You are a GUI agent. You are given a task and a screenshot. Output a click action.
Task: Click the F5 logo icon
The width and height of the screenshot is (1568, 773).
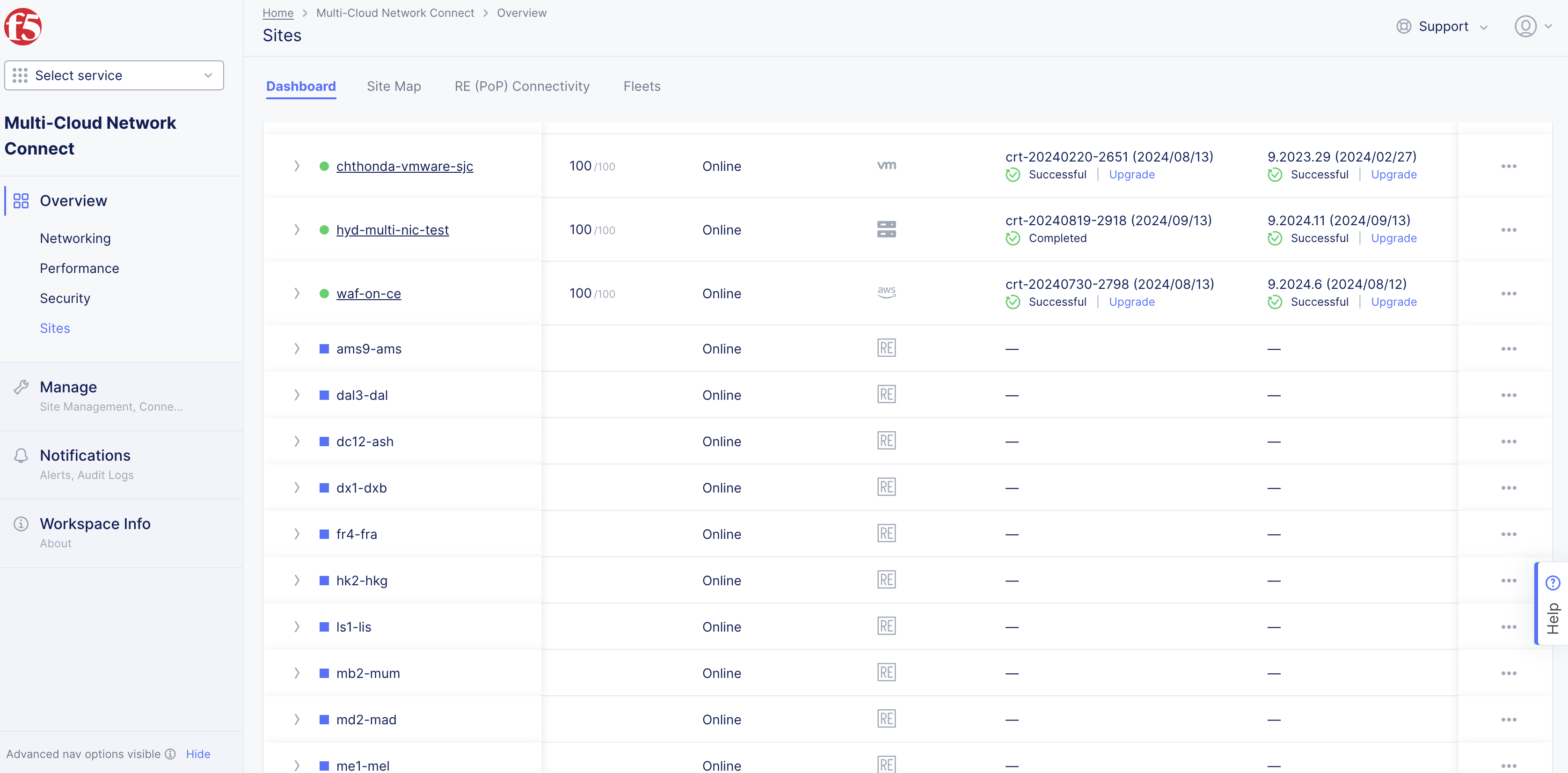point(23,27)
